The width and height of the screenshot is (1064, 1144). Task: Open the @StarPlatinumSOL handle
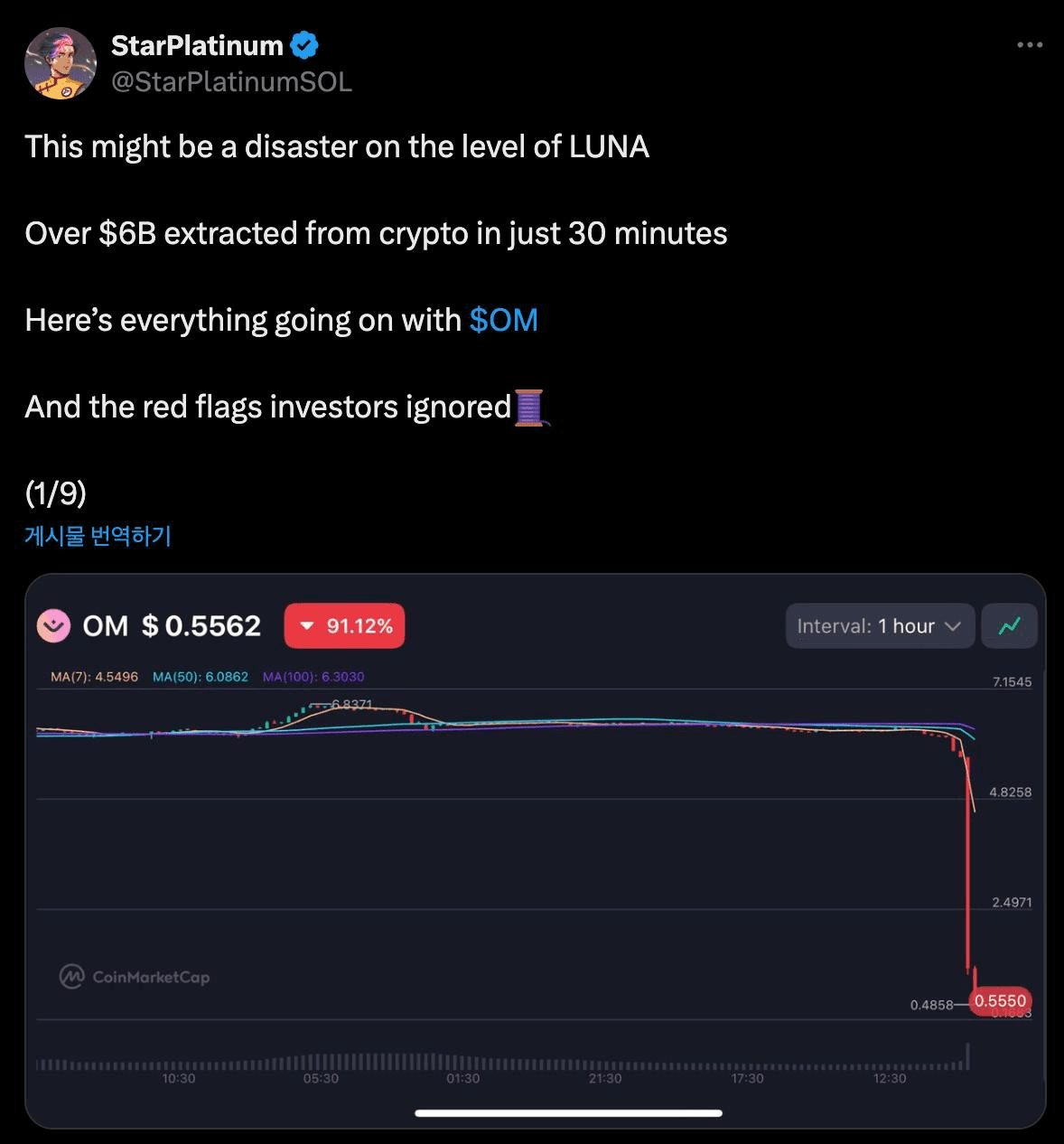pos(231,81)
